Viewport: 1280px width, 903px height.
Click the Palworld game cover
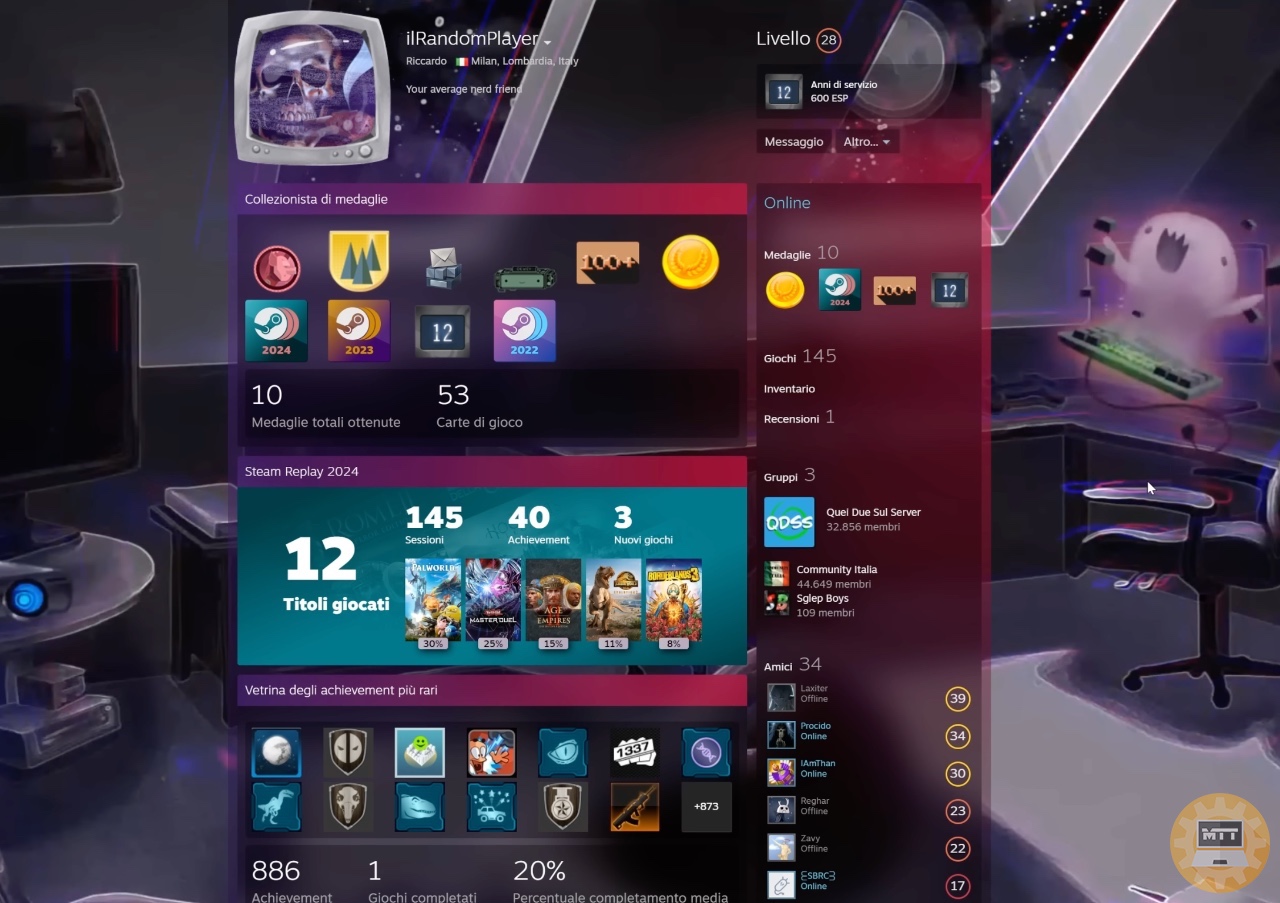tap(433, 599)
